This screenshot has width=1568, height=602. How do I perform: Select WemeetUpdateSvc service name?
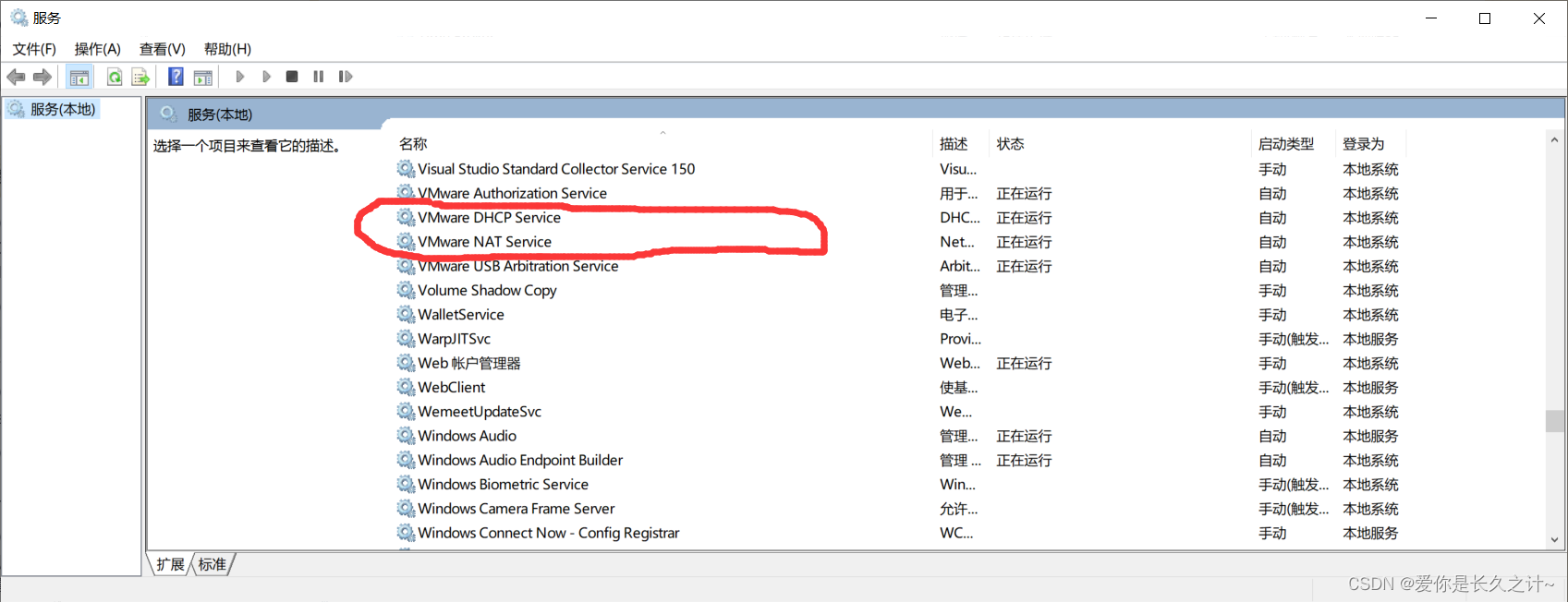480,411
